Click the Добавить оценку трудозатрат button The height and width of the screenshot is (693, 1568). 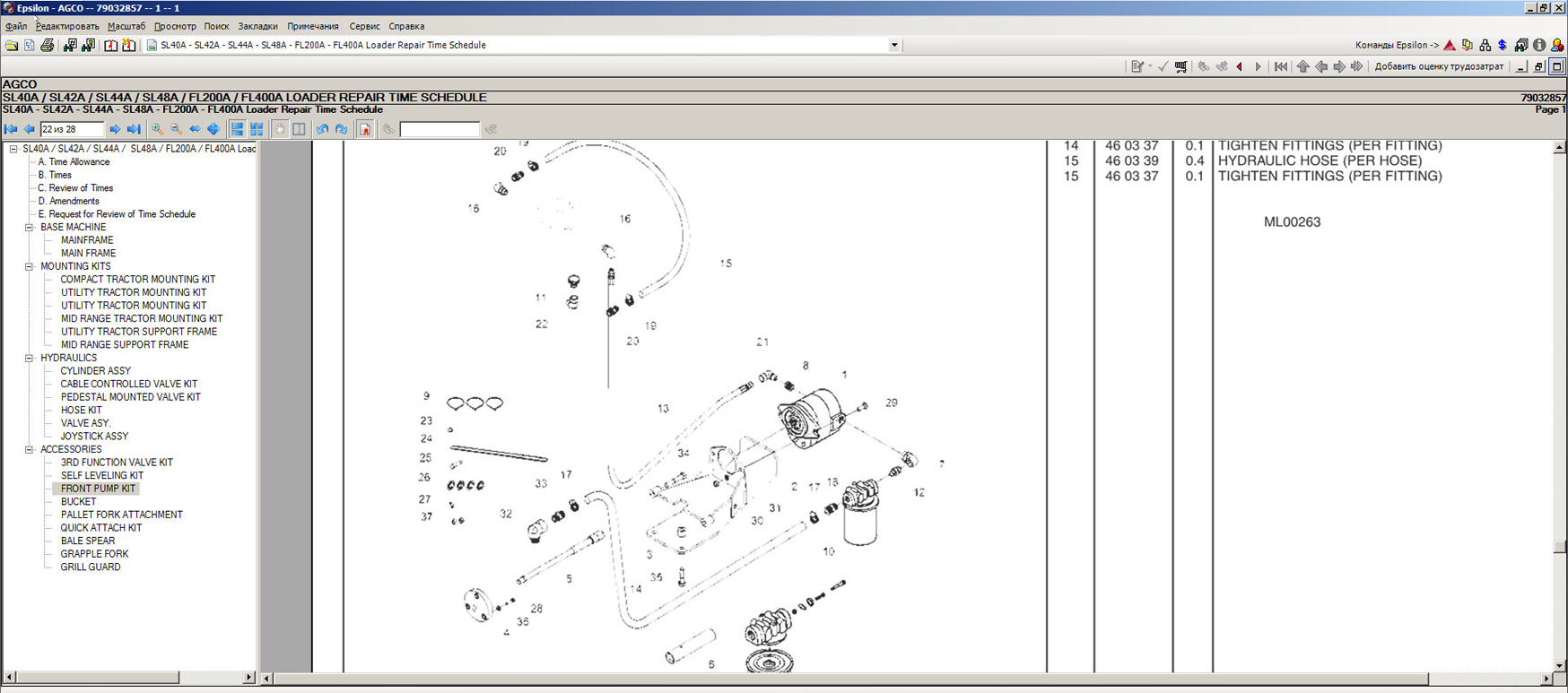[x=1439, y=66]
